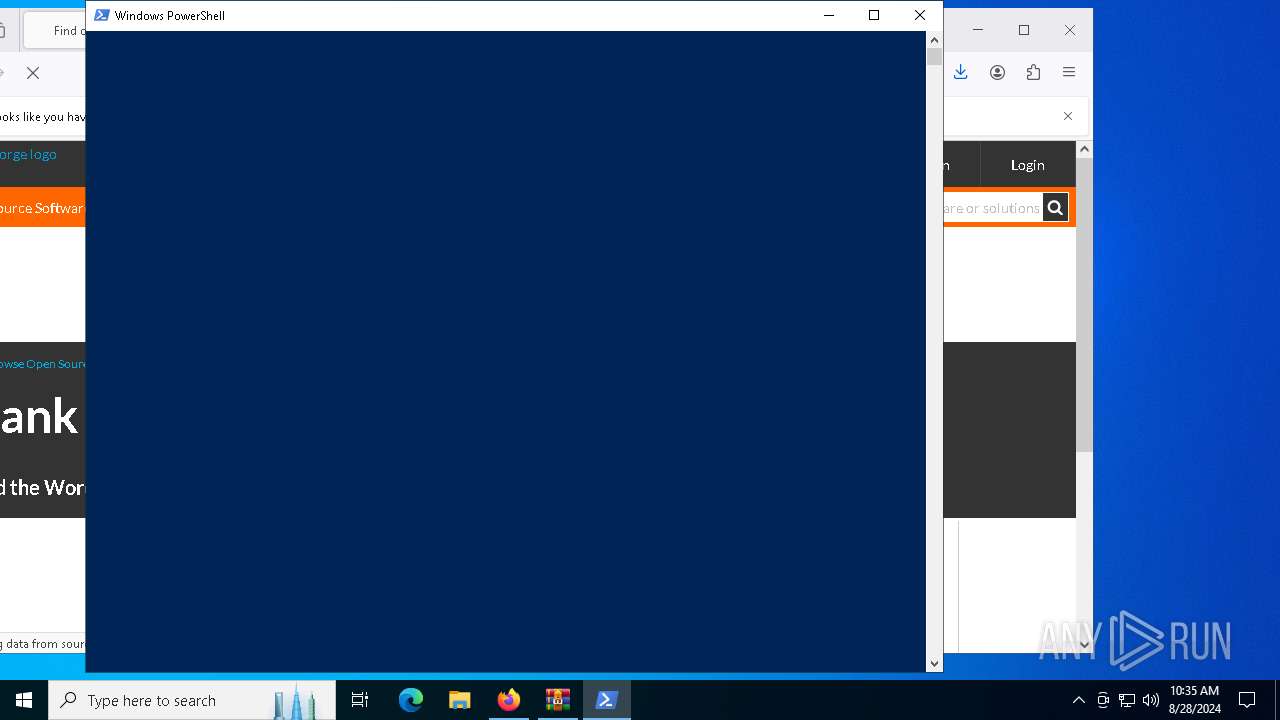The width and height of the screenshot is (1280, 720).
Task: Open Firefox account menu icon
Action: point(997,72)
